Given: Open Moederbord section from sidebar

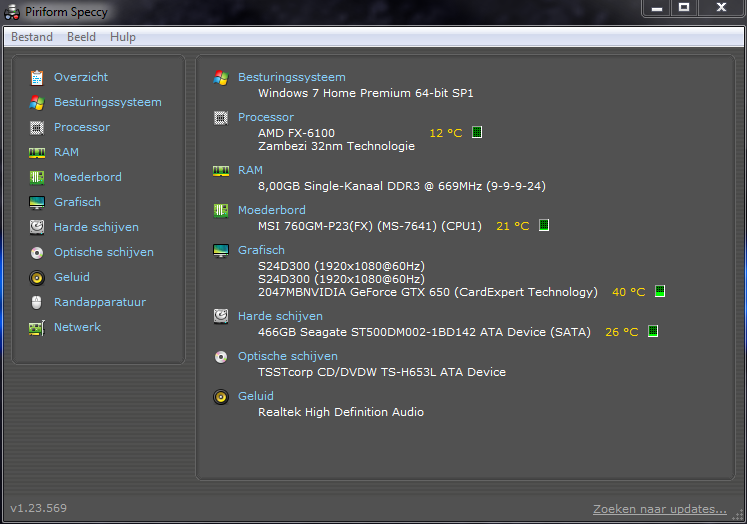Looking at the screenshot, I should point(88,177).
